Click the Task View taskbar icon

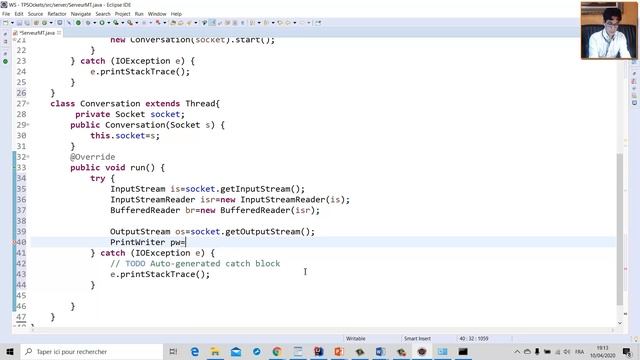pyautogui.click(x=173, y=351)
